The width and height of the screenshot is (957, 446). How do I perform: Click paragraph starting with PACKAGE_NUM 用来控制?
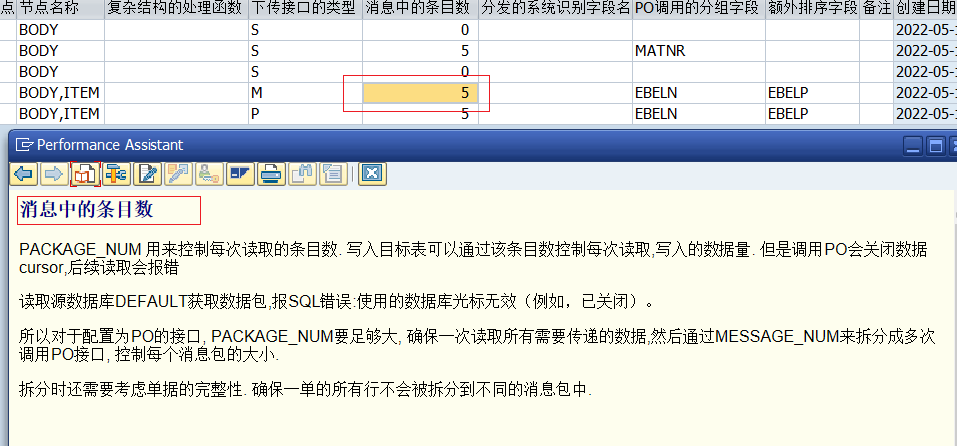click(x=474, y=259)
